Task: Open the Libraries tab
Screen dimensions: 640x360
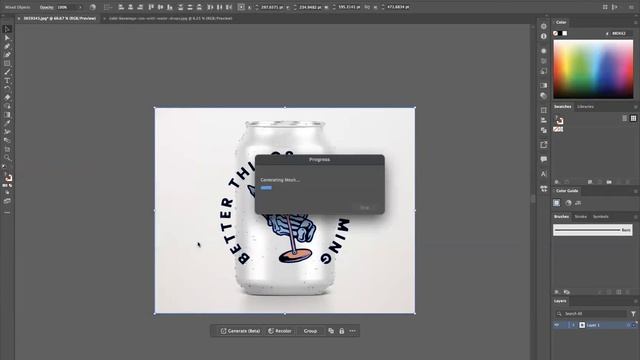Action: [x=585, y=107]
